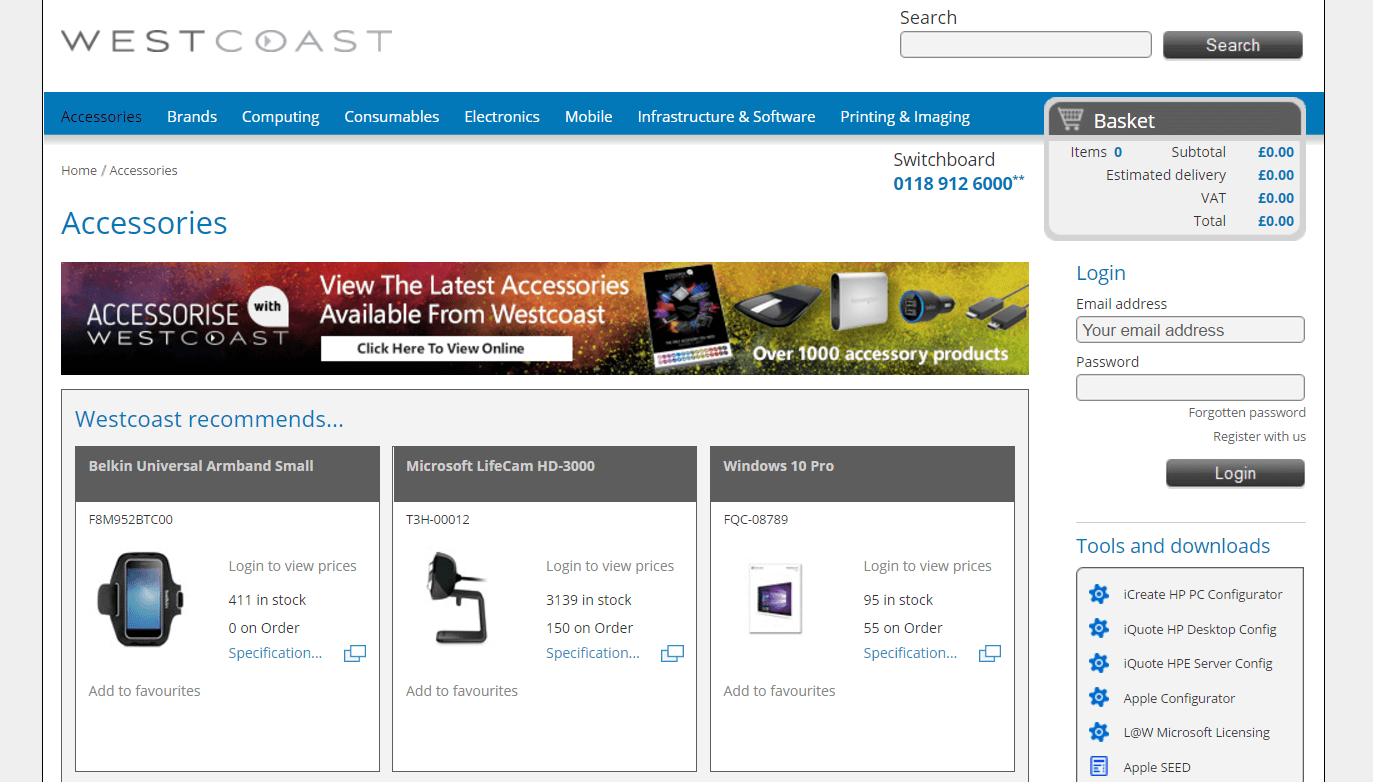Click Login to view prices for Windows 10 Pro
1373x782 pixels.
coord(927,566)
